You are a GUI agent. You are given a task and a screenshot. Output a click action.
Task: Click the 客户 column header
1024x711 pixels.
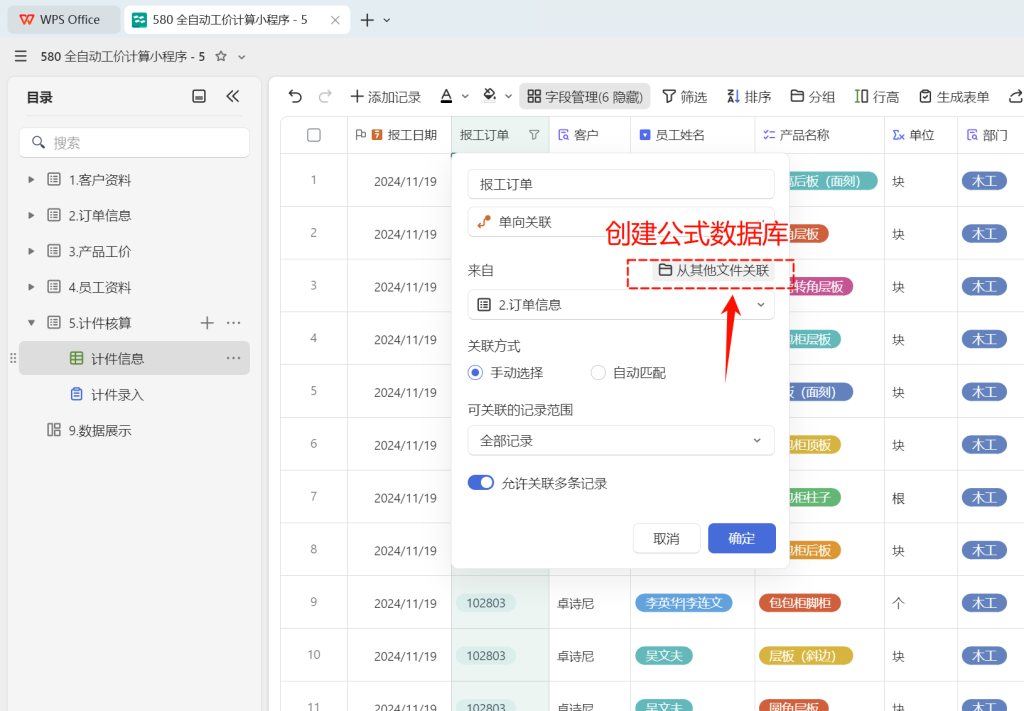click(590, 135)
